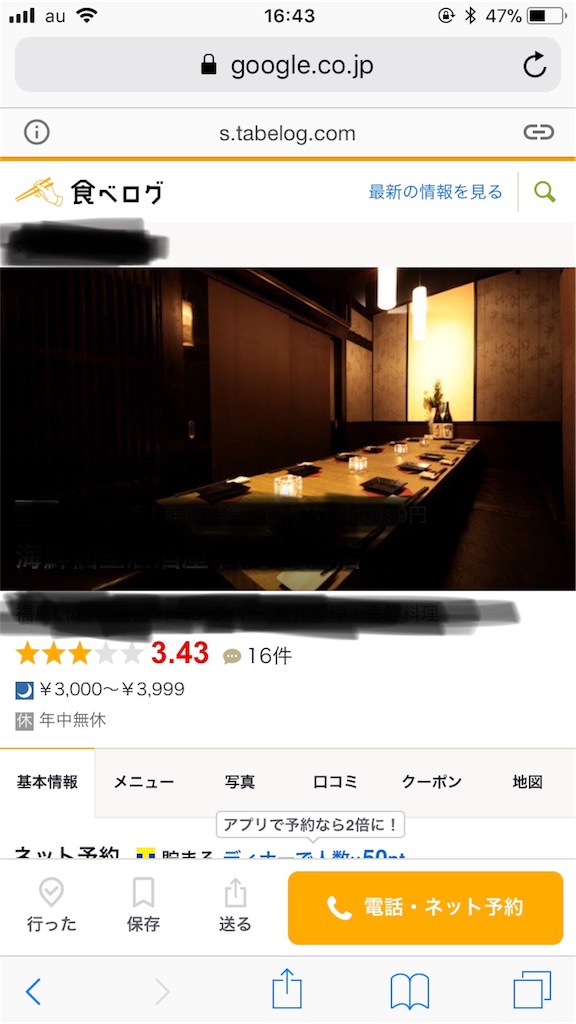Open the 地図 tab
This screenshot has width=576, height=1024.
click(x=528, y=782)
